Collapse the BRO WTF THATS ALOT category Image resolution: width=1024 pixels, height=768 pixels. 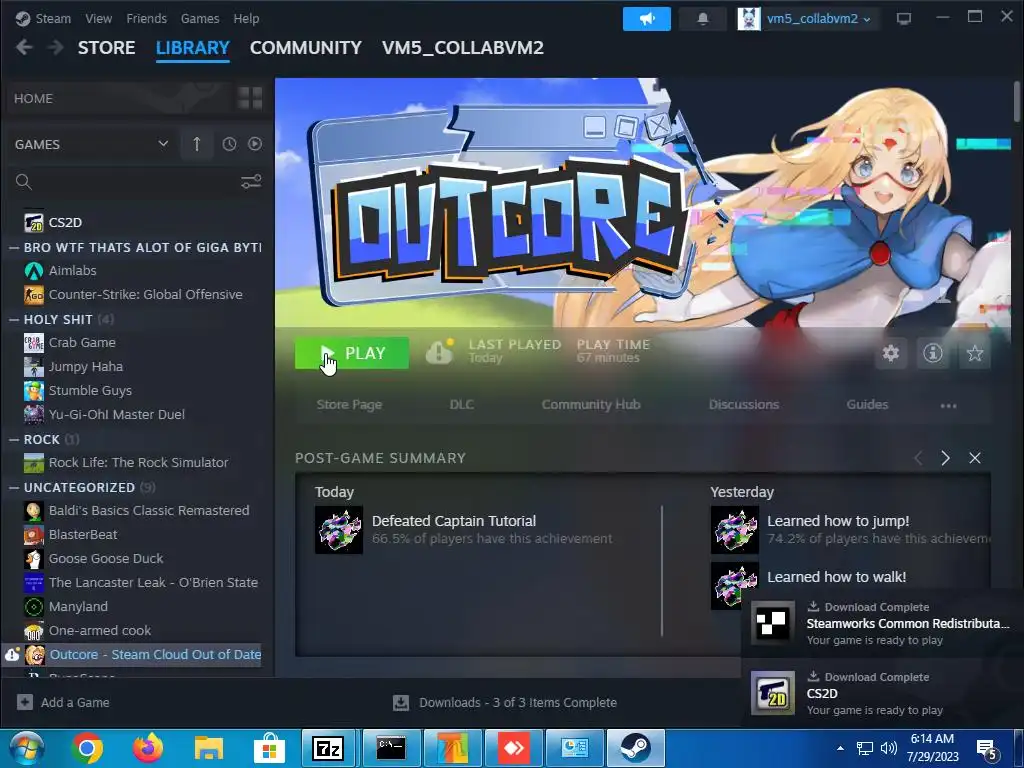pyautogui.click(x=14, y=248)
